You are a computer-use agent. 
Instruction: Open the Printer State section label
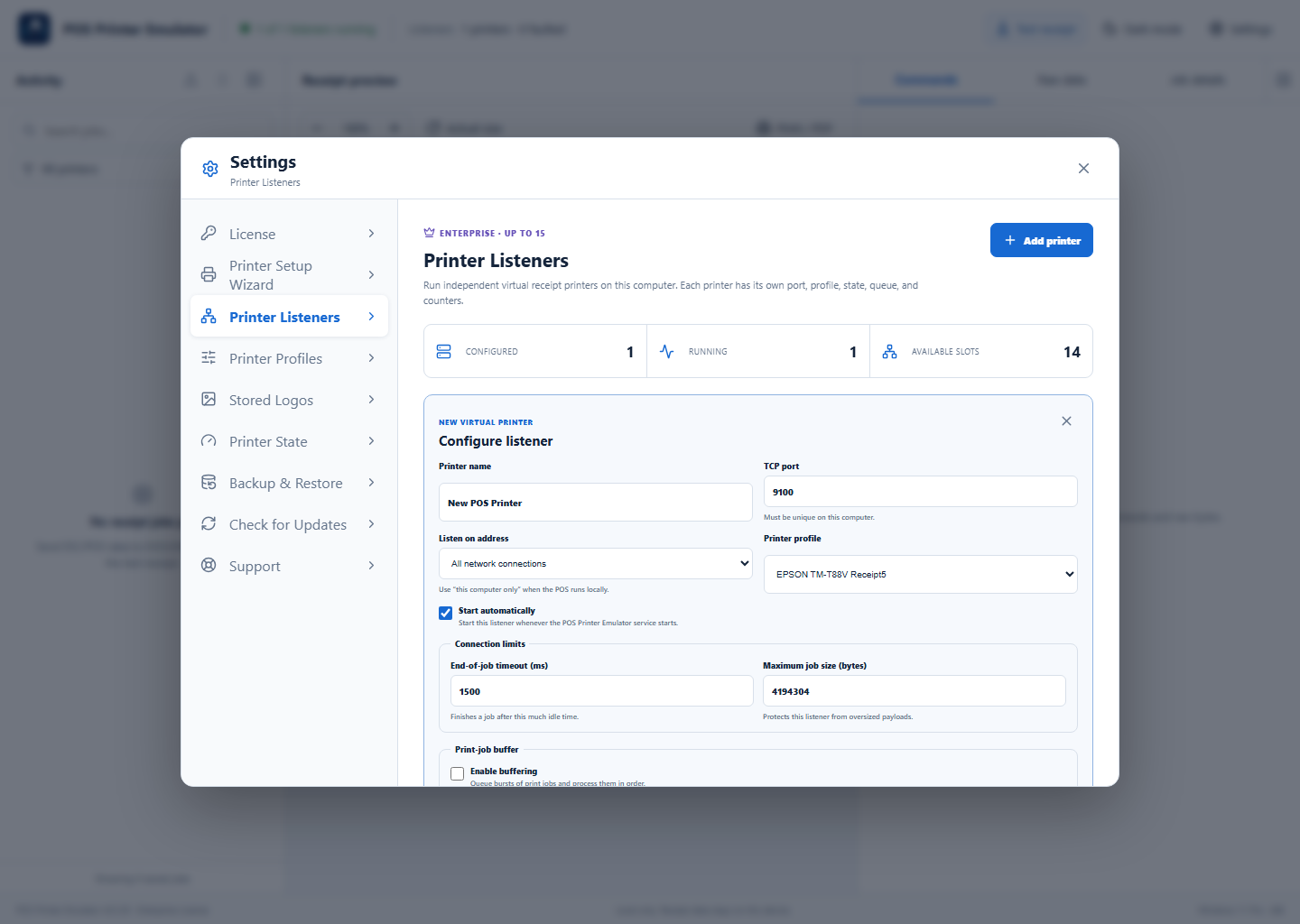tap(268, 441)
